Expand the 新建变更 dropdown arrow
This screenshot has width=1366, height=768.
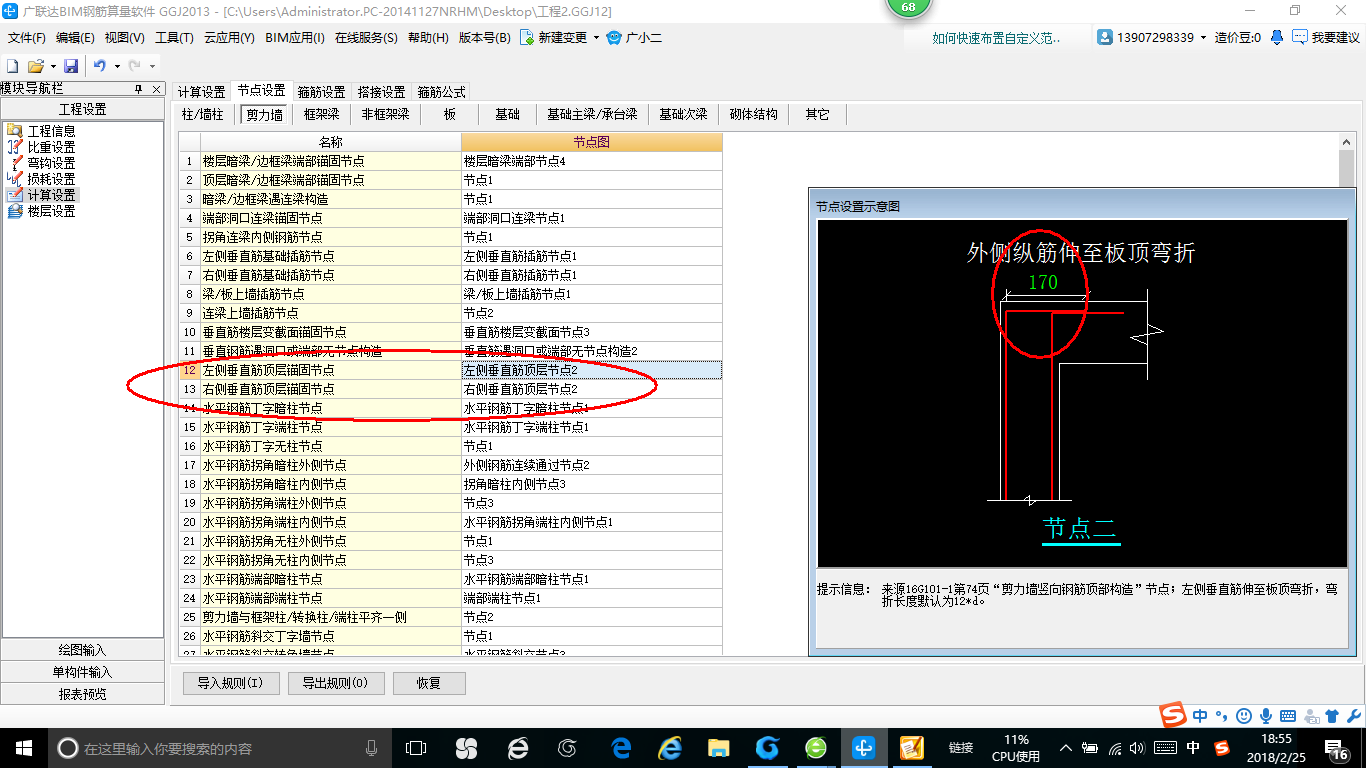coord(596,38)
